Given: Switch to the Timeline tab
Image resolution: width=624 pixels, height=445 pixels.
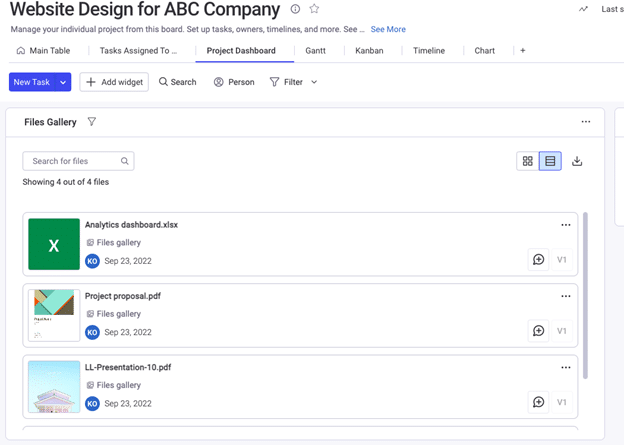Looking at the screenshot, I should pos(429,51).
